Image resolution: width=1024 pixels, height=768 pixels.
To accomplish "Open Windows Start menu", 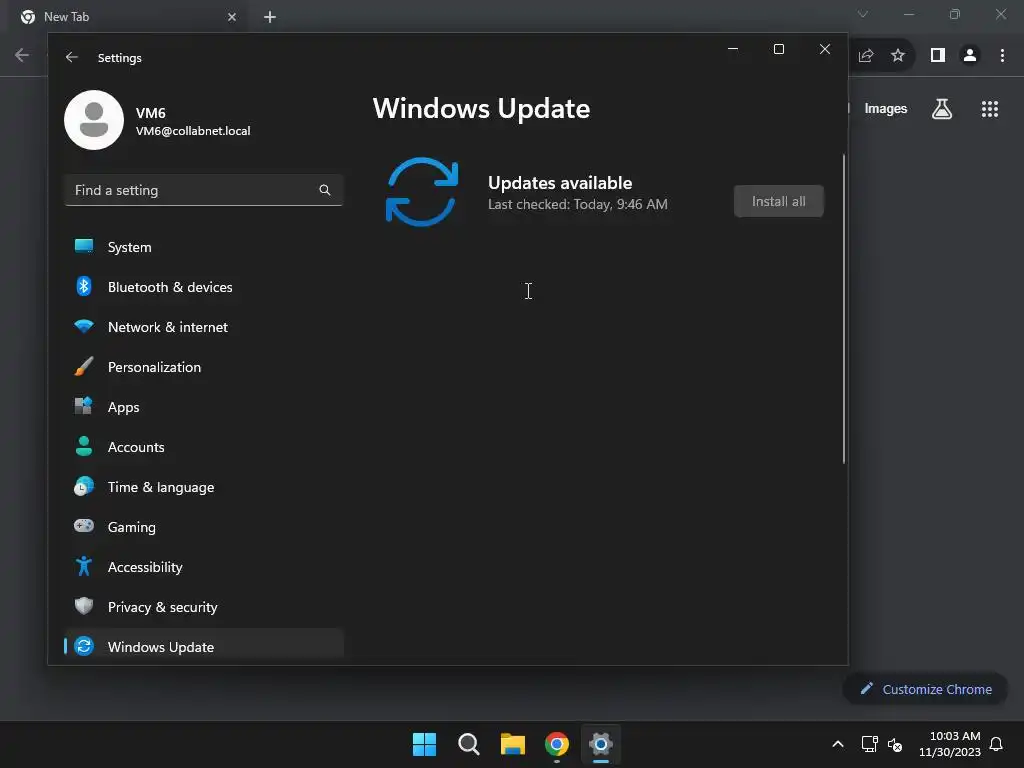I will tap(424, 744).
